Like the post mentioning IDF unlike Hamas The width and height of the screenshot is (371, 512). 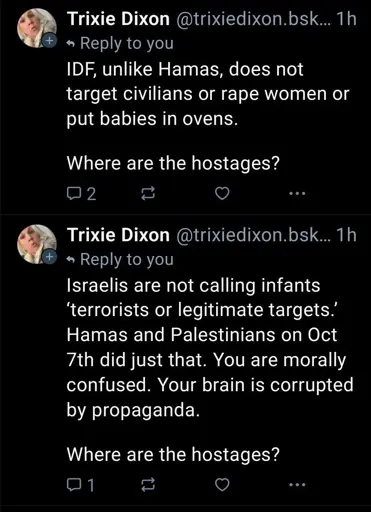(x=222, y=193)
